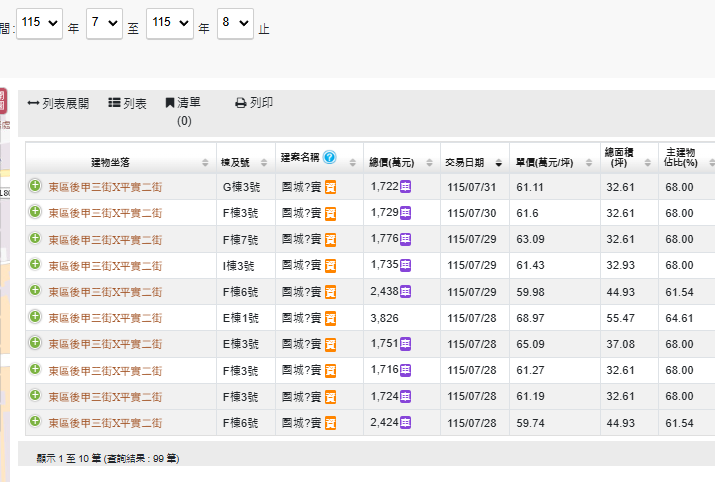Open the start month 7 dropdown

pos(104,23)
